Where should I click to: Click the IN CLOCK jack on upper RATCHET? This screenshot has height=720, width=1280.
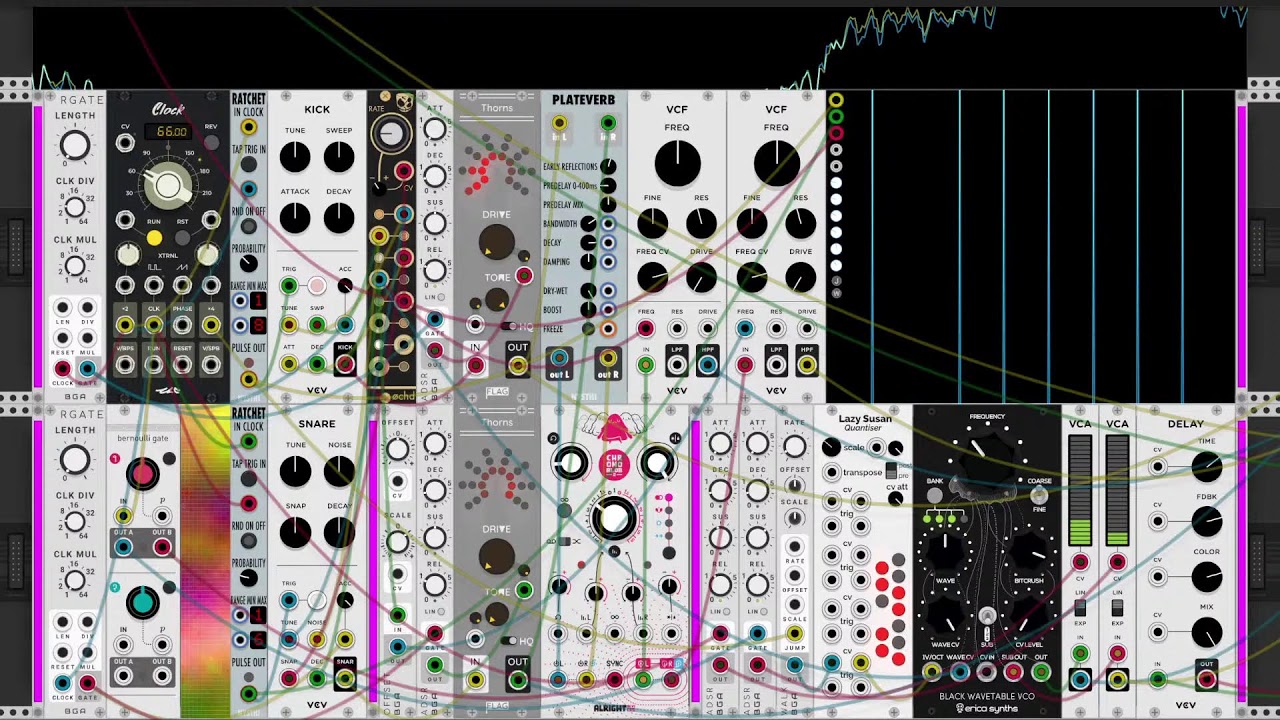coord(248,128)
